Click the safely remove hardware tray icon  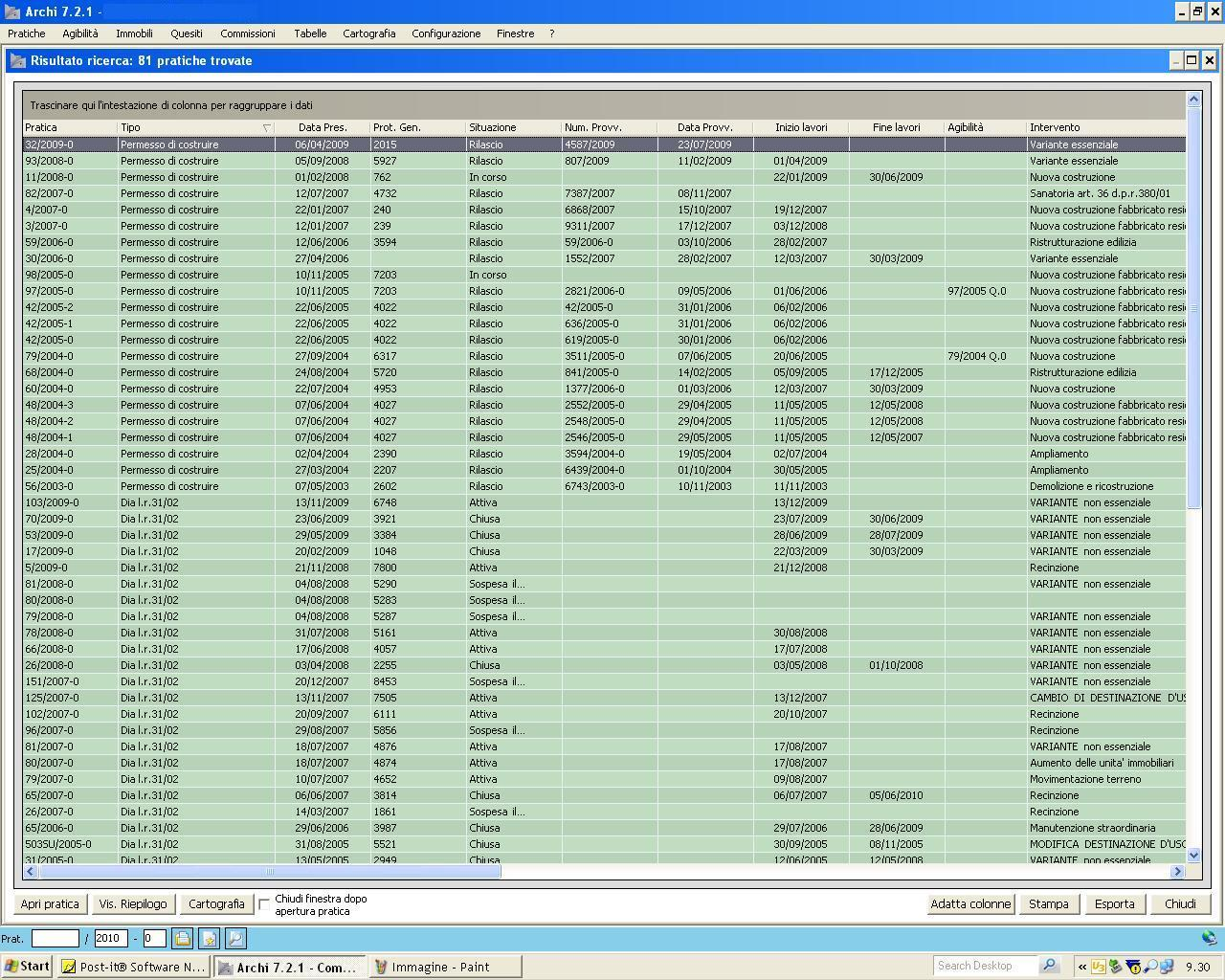click(x=1116, y=967)
